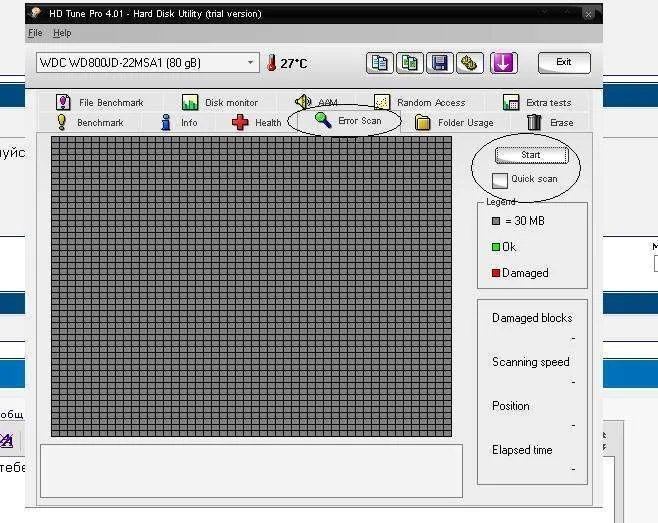Click the Exit button

(564, 62)
